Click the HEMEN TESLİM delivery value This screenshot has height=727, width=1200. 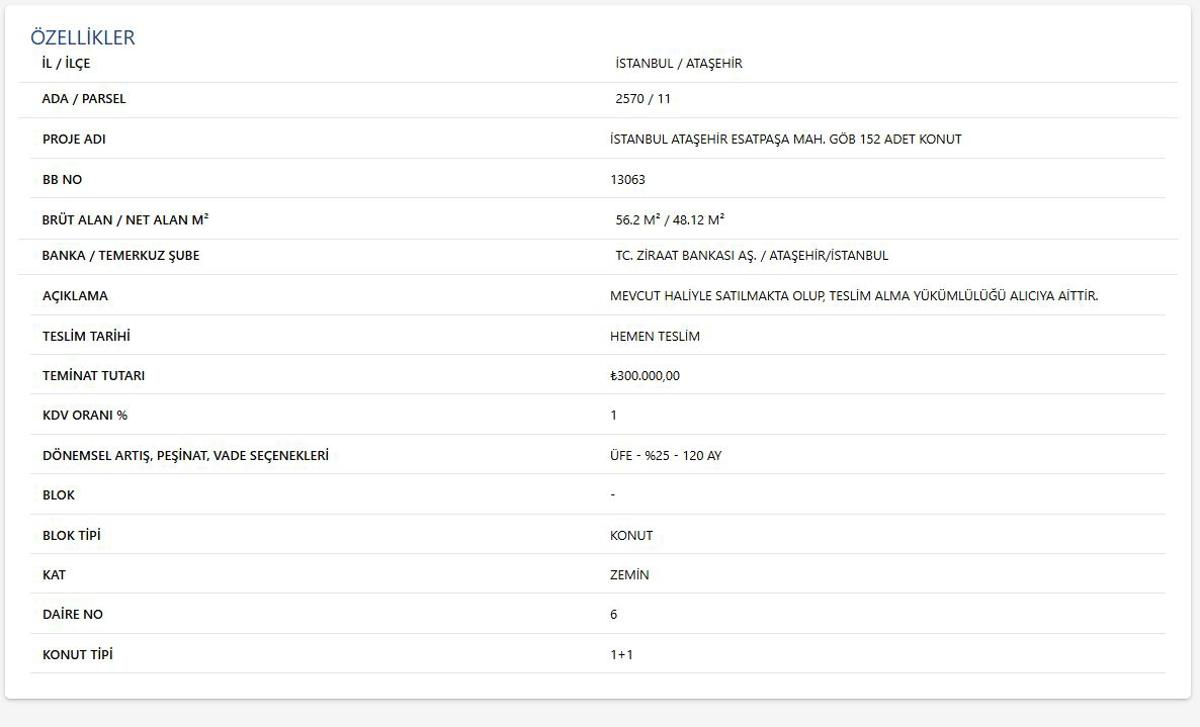[654, 336]
